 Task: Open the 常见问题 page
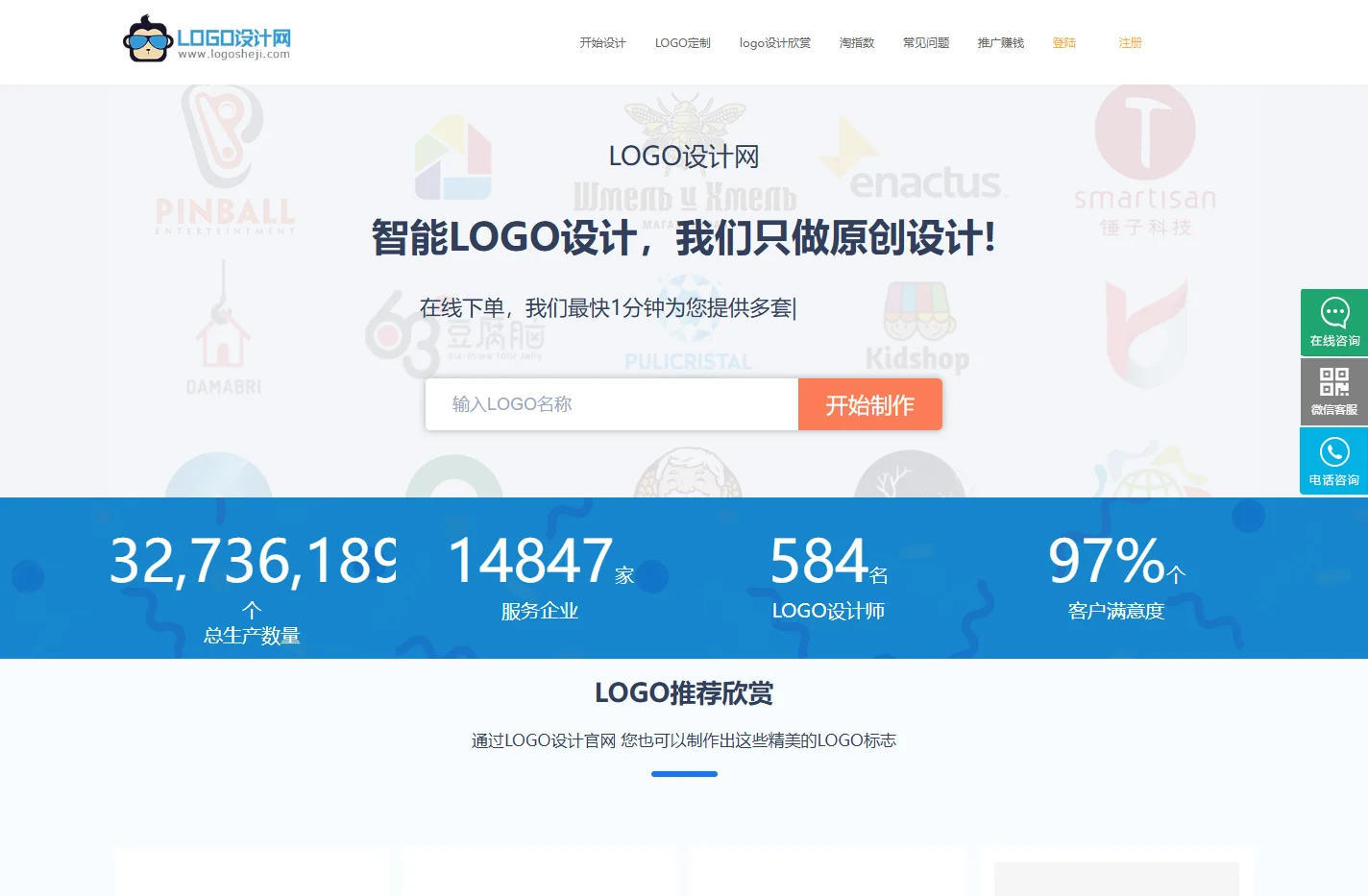[926, 43]
